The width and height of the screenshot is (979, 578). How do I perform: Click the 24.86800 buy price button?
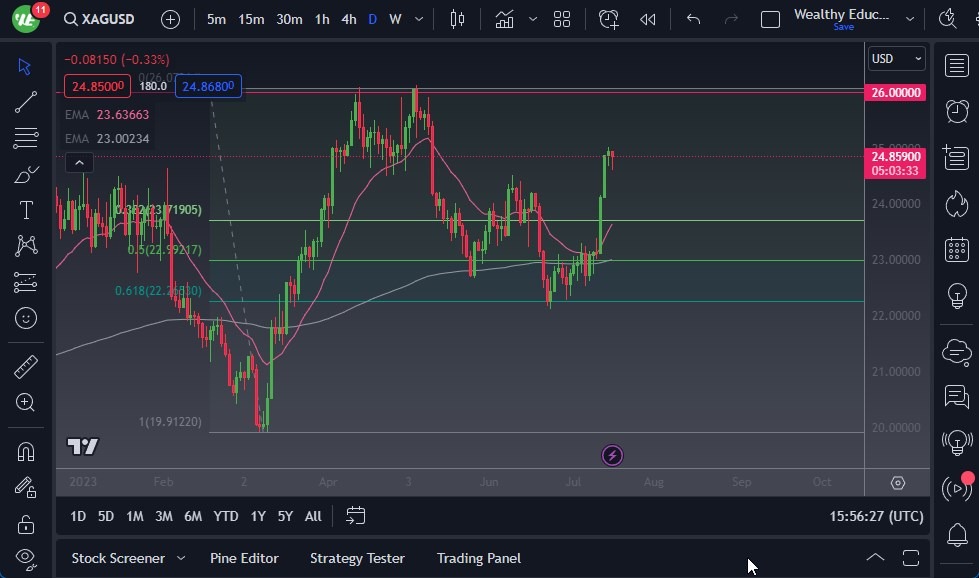tap(208, 86)
